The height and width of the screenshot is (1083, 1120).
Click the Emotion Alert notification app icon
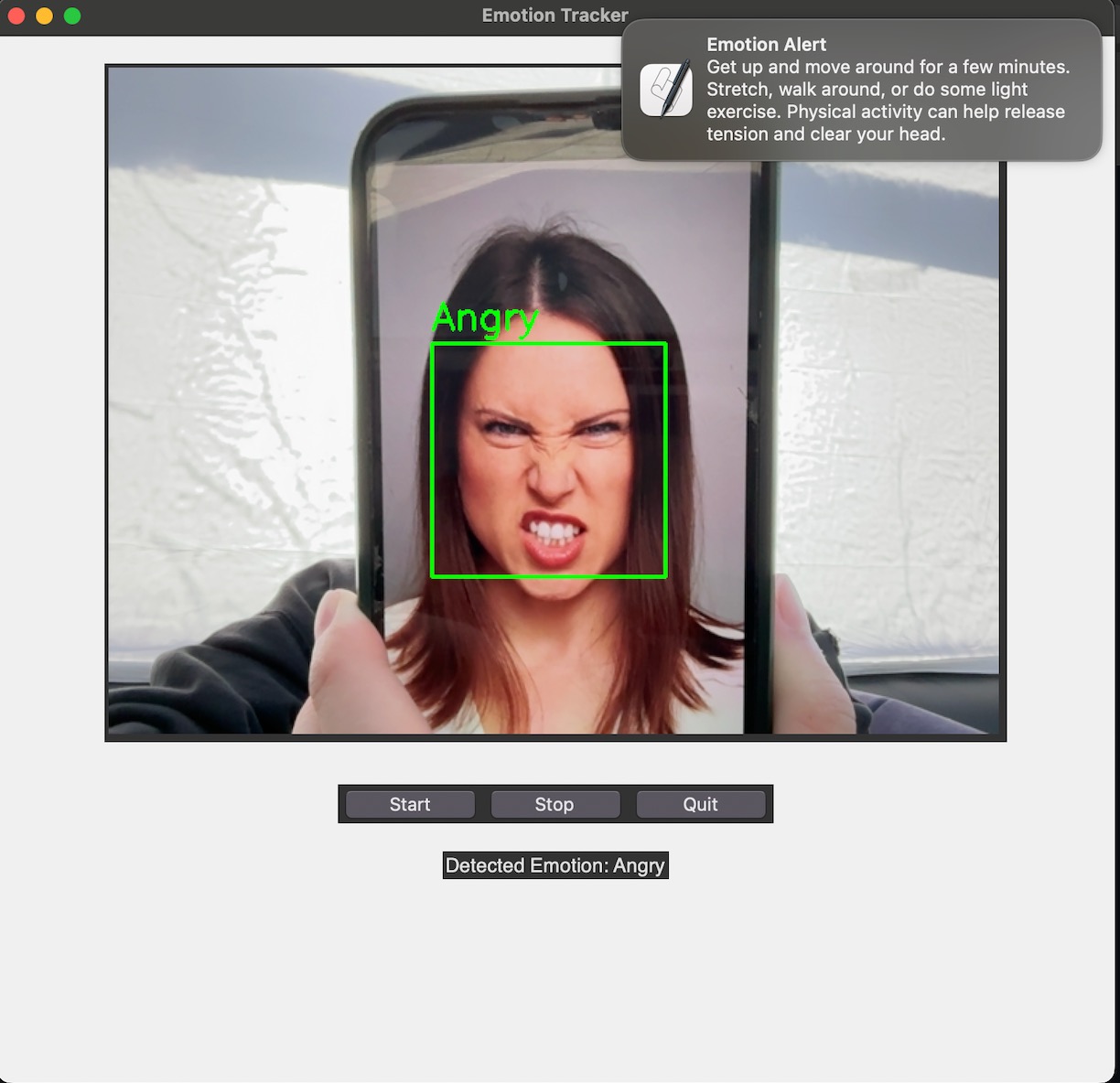666,90
